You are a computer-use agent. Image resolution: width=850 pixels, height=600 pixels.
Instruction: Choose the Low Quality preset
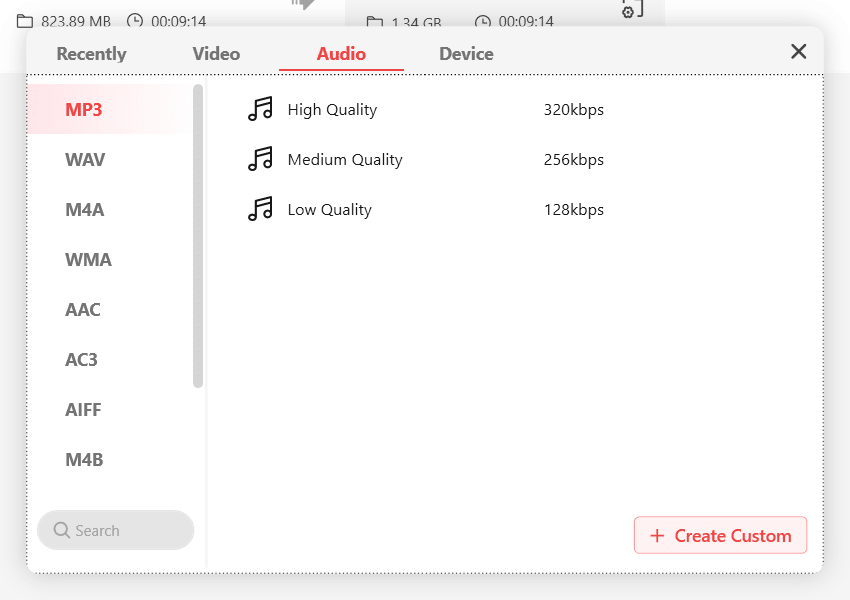330,209
